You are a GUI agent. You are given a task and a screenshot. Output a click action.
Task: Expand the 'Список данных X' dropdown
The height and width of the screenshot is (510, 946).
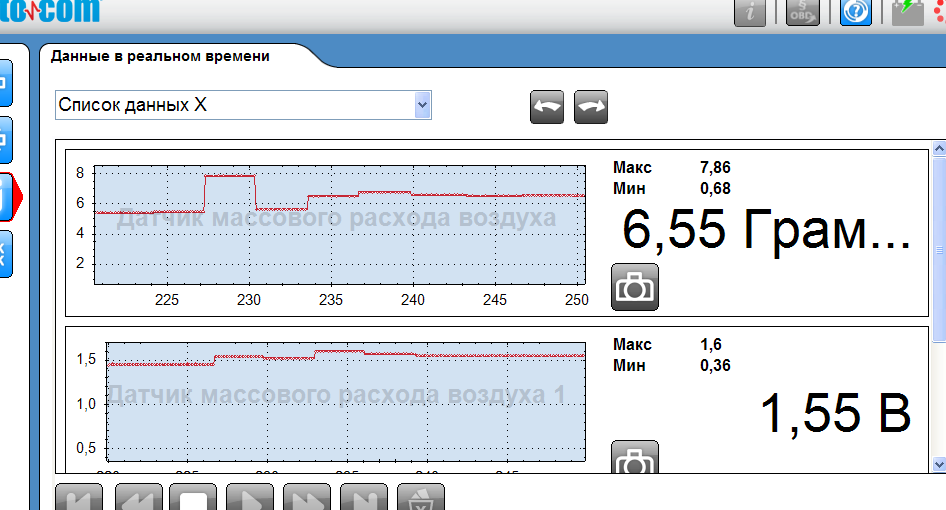click(422, 104)
